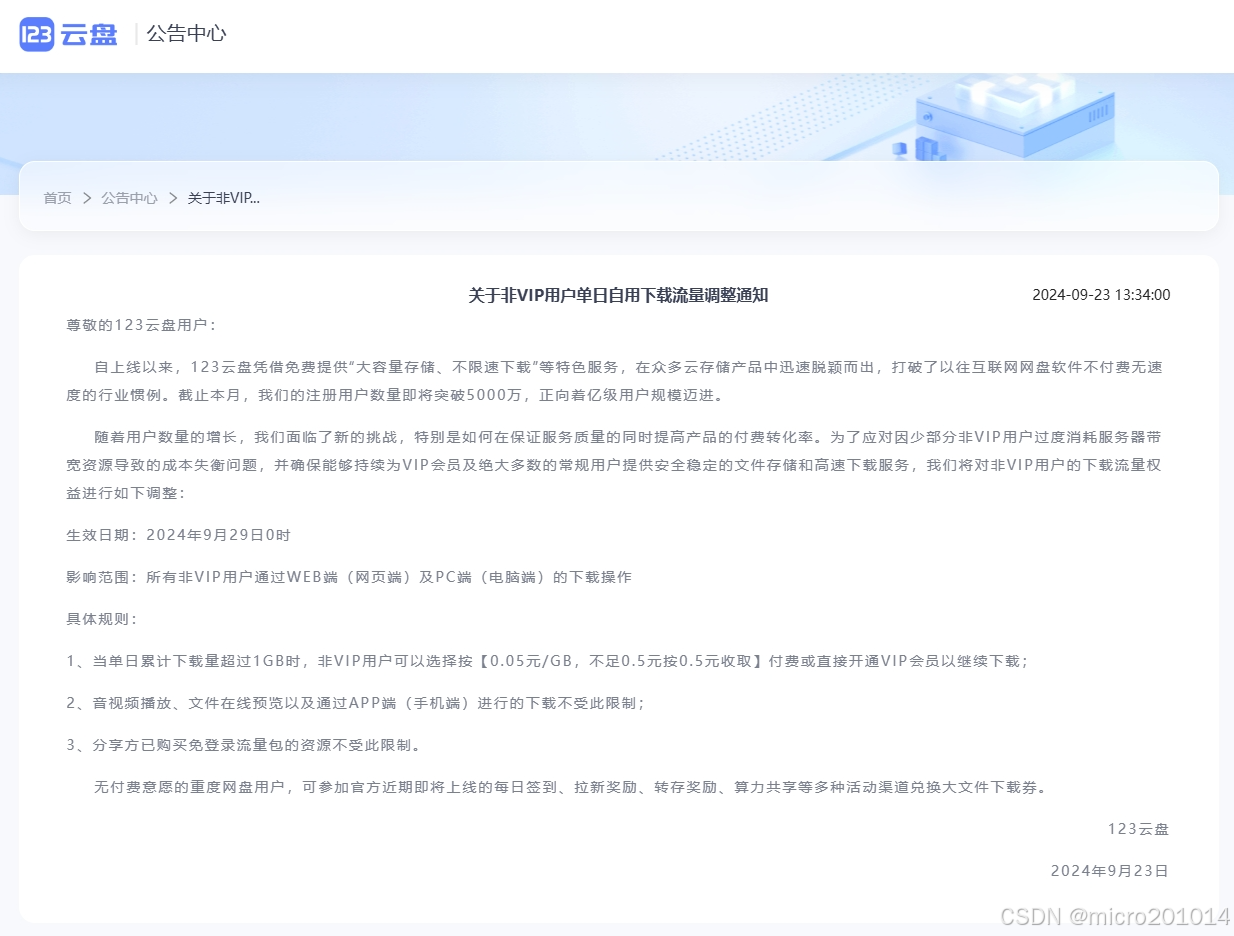1234x936 pixels.
Task: Click rule 3 about 免登录流量包
Action: 244,745
